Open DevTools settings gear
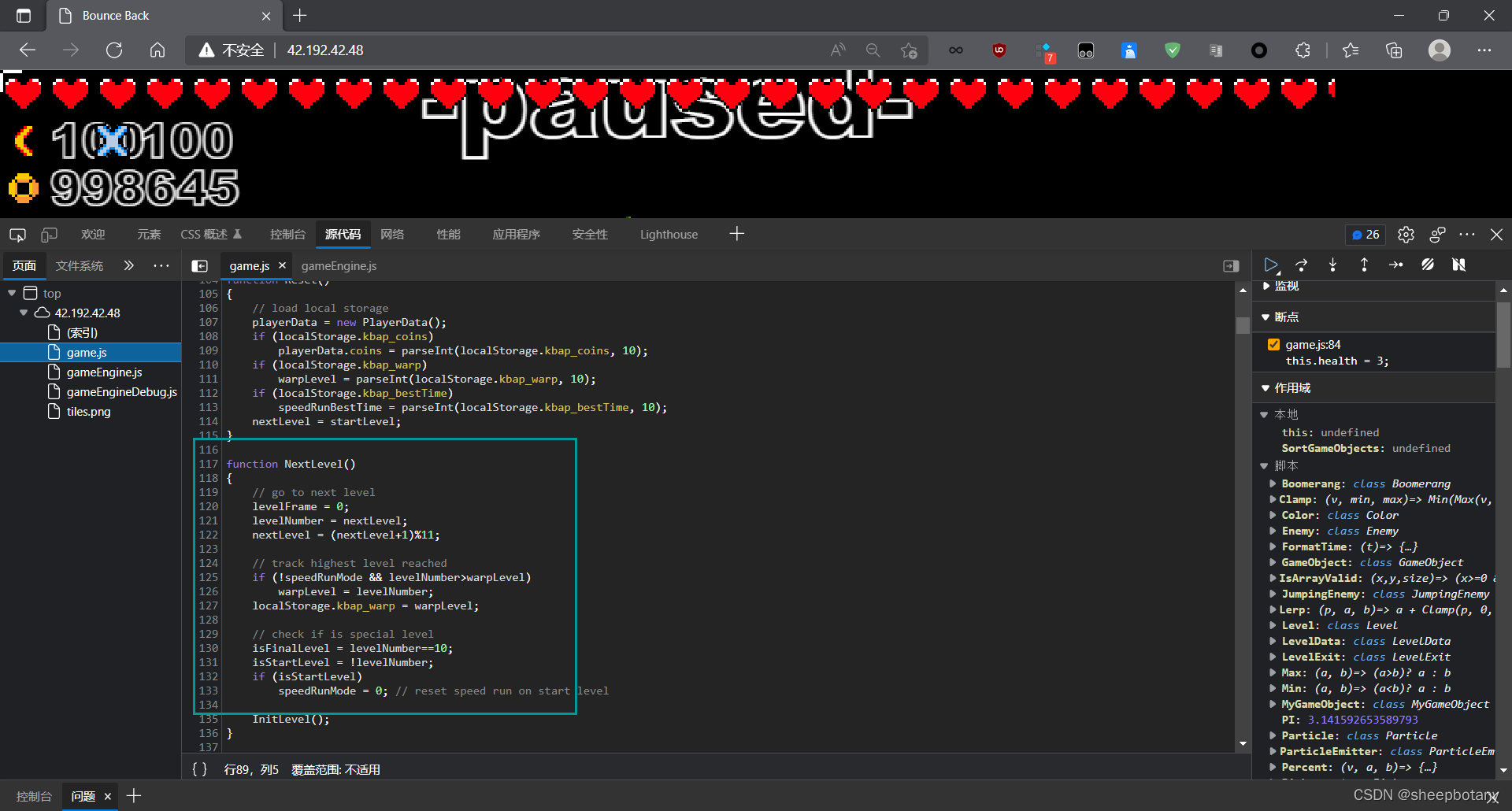The image size is (1512, 811). 1406,235
